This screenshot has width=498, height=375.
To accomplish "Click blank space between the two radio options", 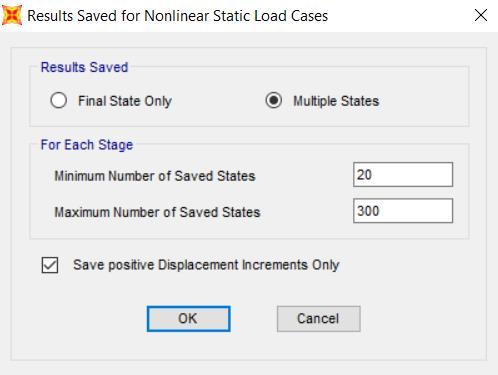I will pyautogui.click(x=218, y=101).
